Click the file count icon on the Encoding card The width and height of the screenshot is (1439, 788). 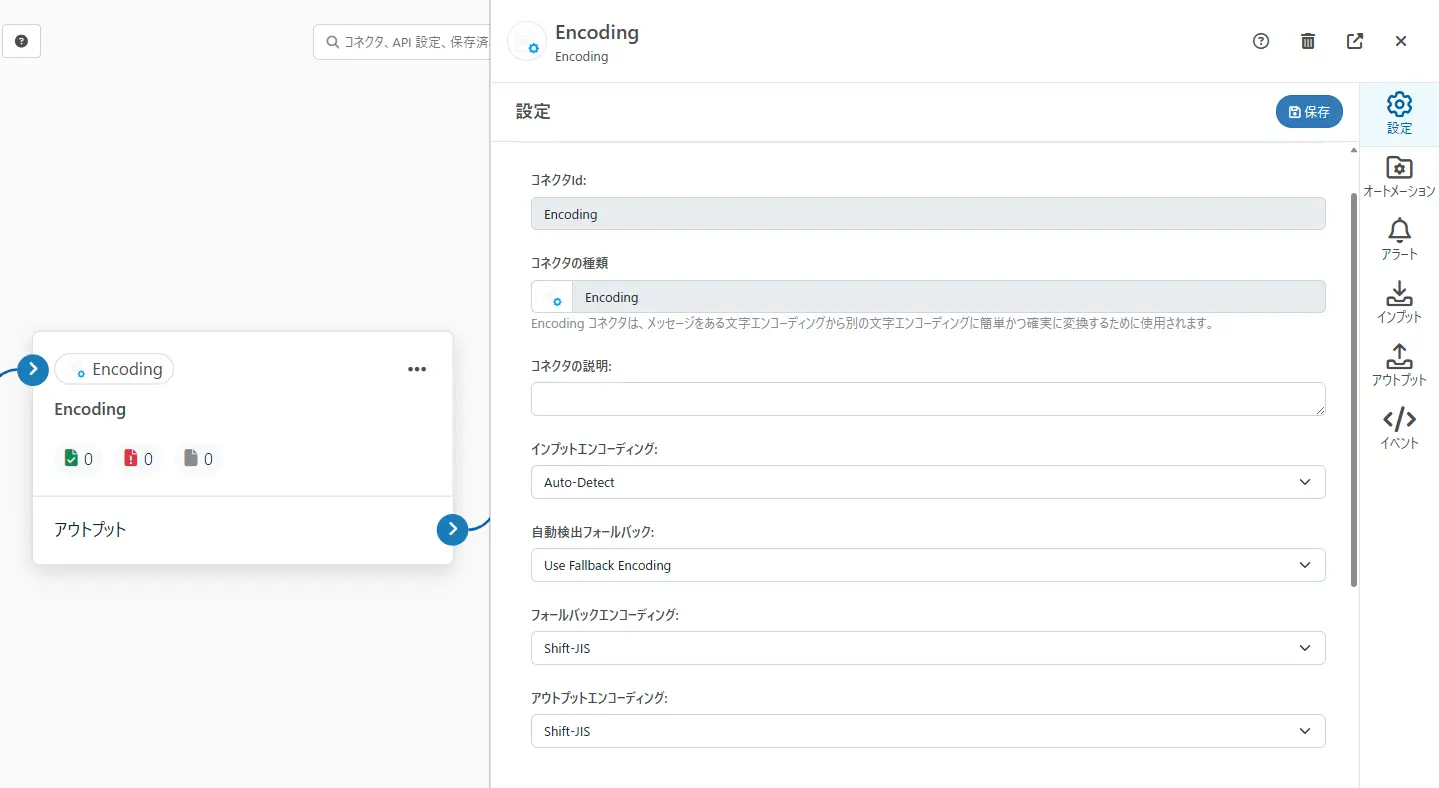click(197, 458)
